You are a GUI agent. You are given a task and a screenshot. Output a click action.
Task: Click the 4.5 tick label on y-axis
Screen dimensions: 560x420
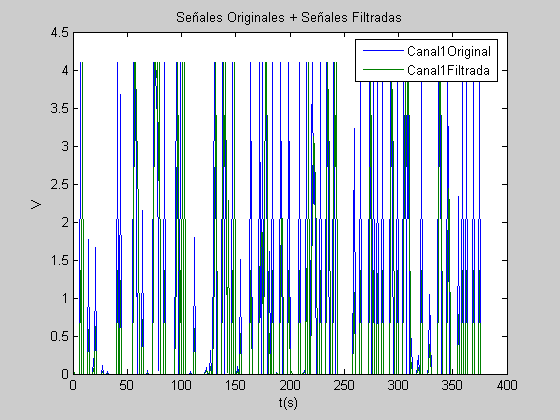[59, 32]
